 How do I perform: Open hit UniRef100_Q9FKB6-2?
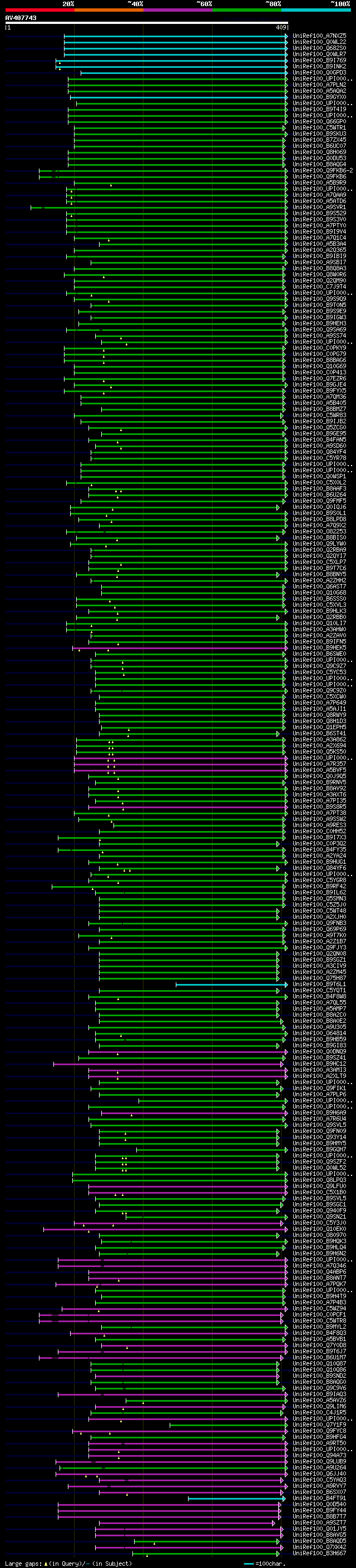(x=323, y=170)
